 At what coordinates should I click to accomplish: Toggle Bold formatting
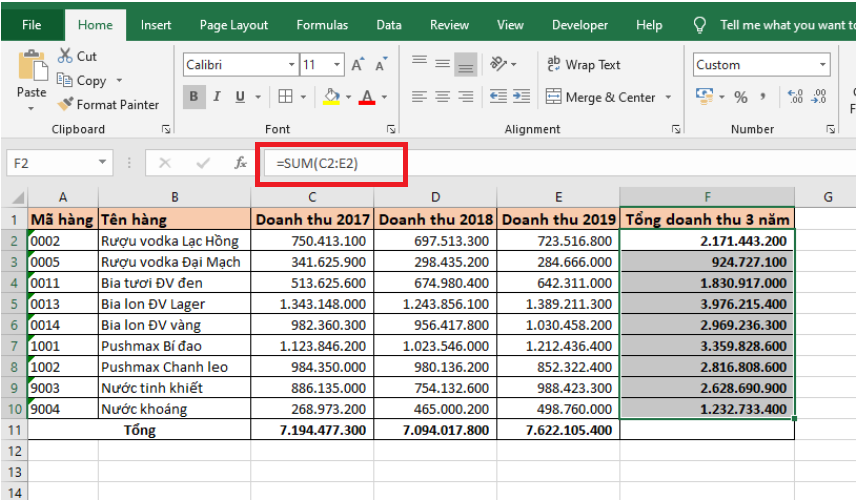tap(194, 97)
